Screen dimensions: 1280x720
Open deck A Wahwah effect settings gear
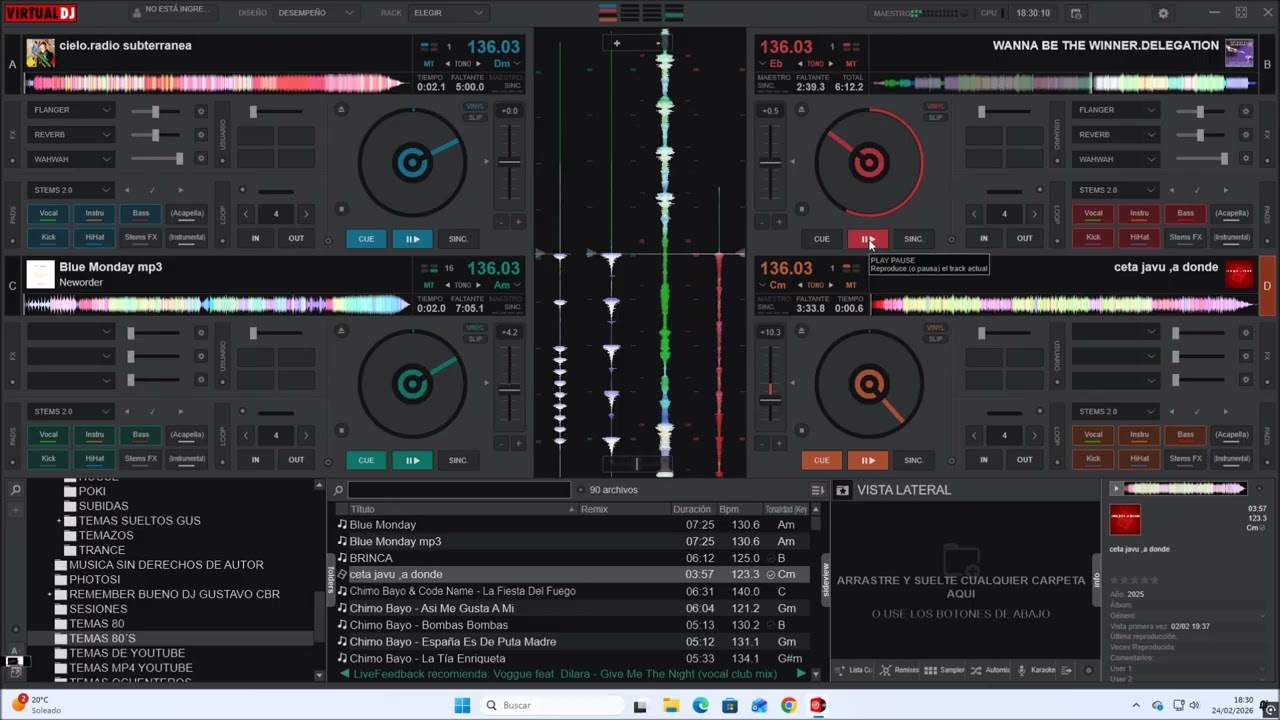(201, 159)
